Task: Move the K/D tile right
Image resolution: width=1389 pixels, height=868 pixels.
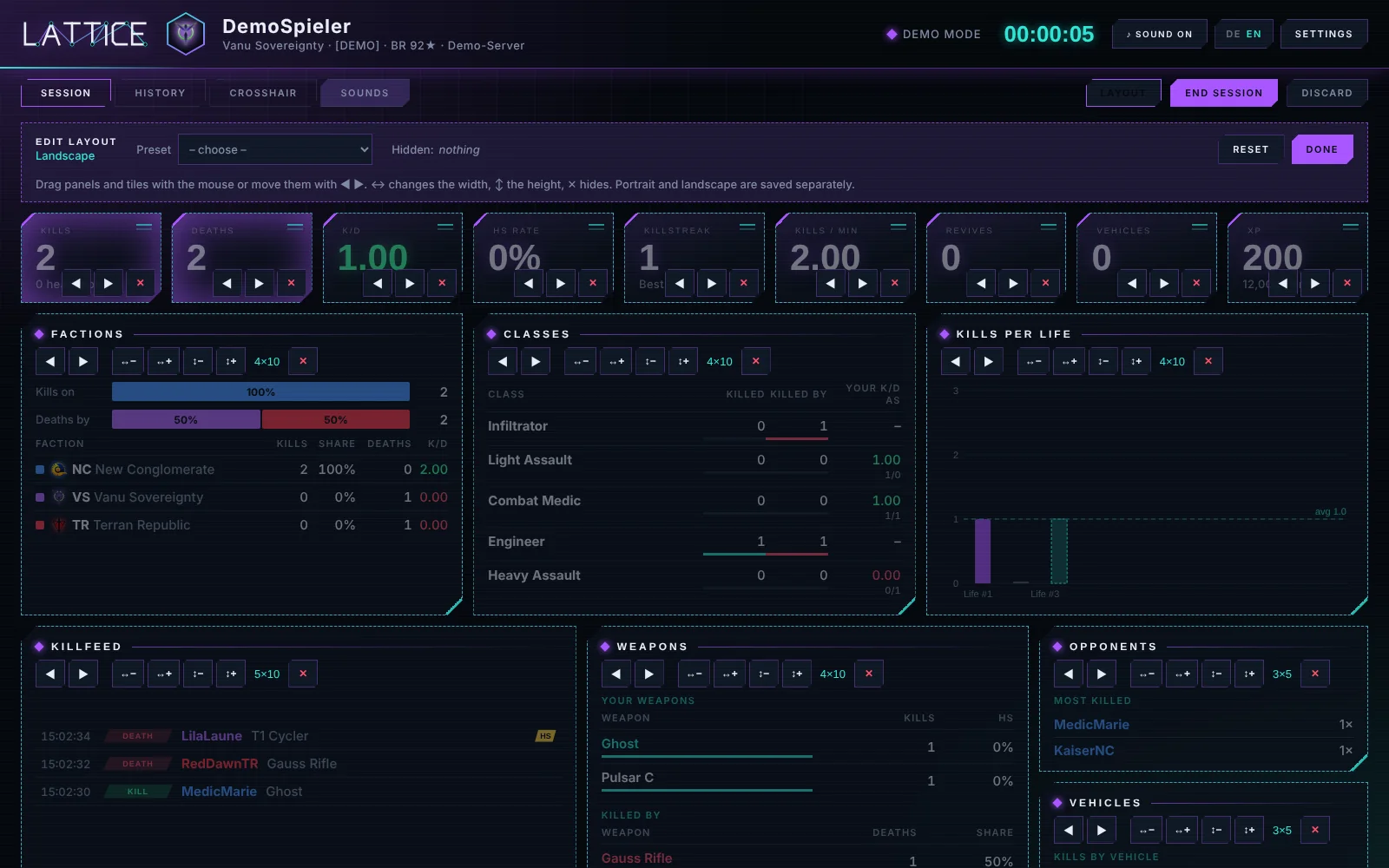Action: (x=410, y=283)
